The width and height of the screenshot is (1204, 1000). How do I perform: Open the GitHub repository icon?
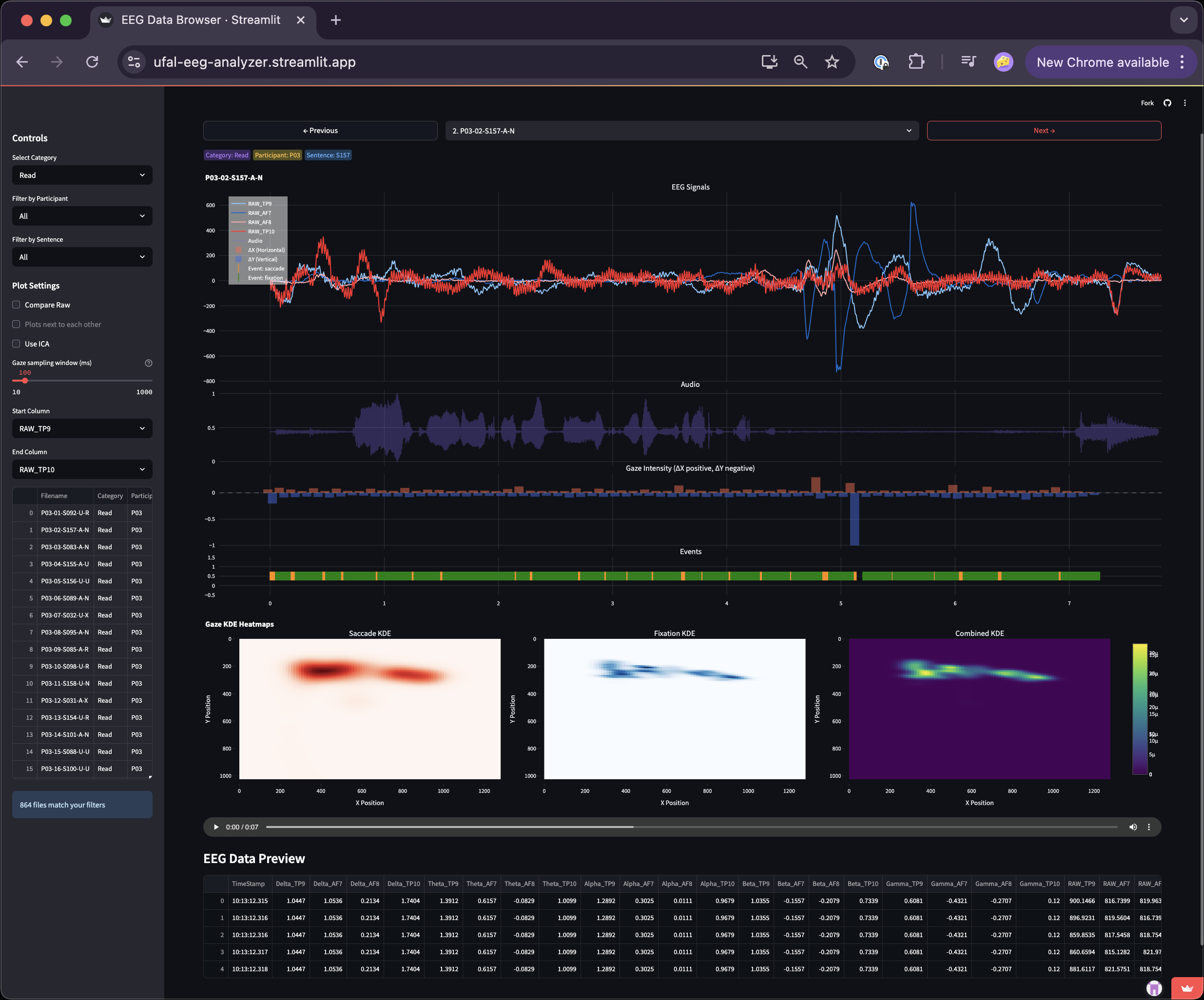click(1167, 103)
